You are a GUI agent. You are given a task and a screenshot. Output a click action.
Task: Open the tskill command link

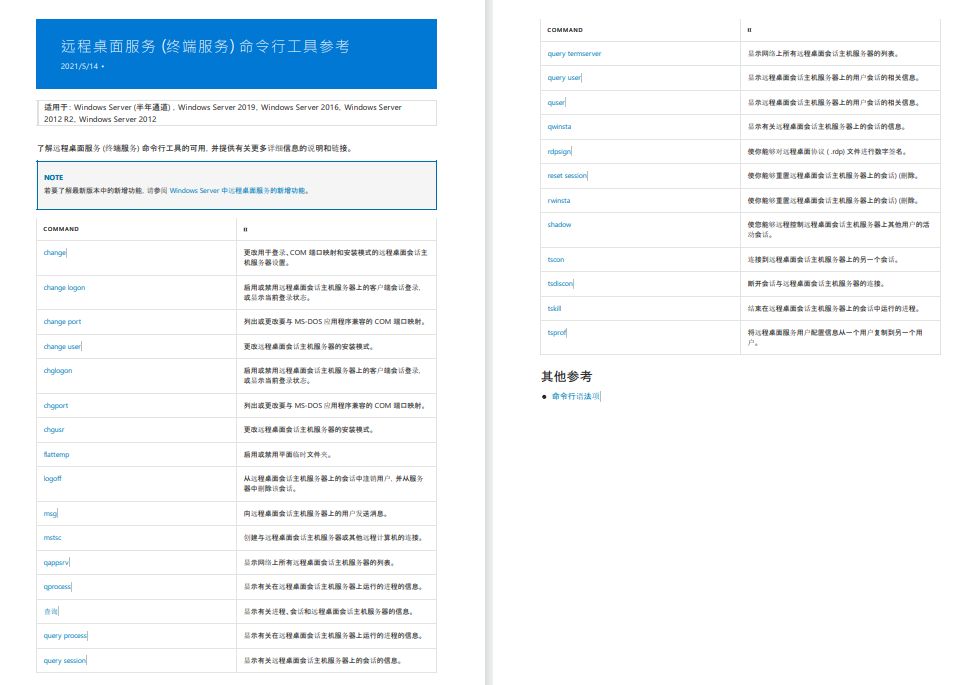click(555, 308)
